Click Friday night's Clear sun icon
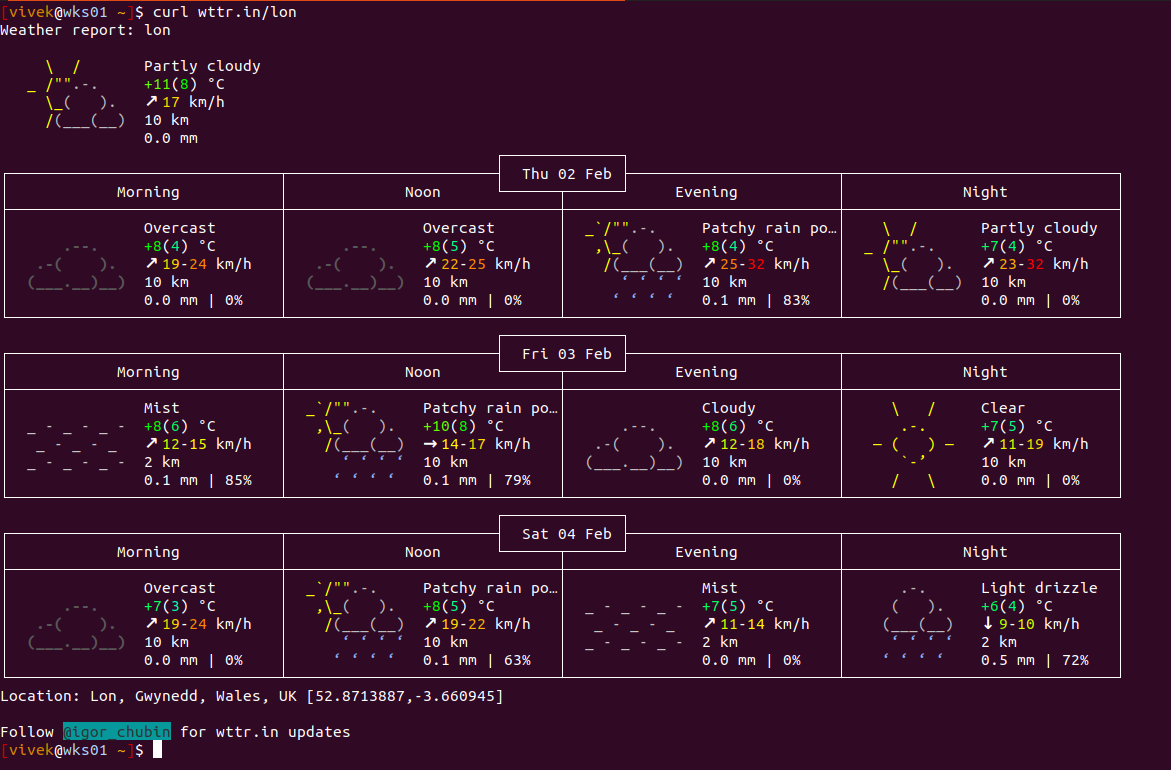Screen dimensions: 1171x770 point(914,445)
